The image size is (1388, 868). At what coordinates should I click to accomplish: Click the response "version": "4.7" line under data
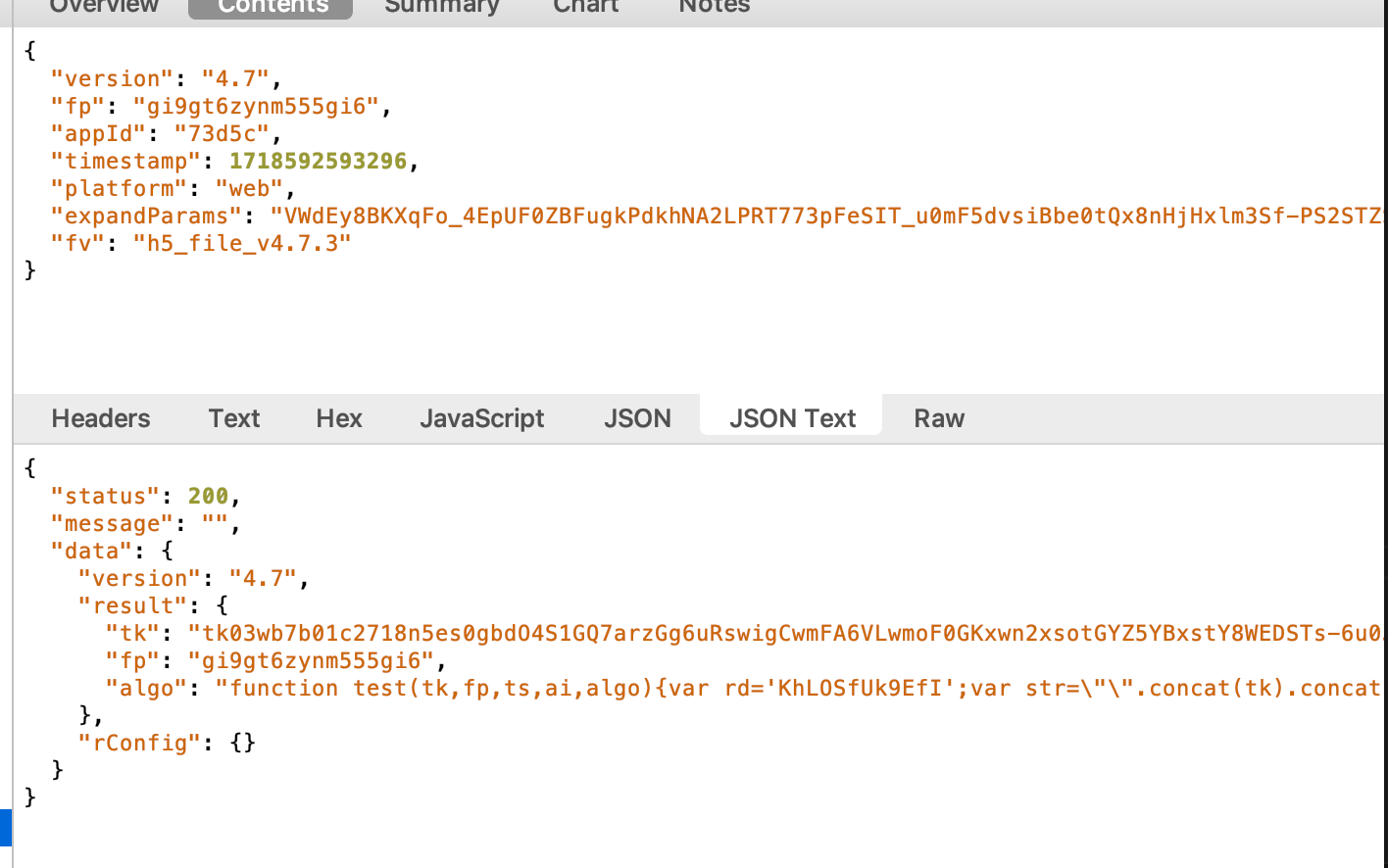[193, 578]
